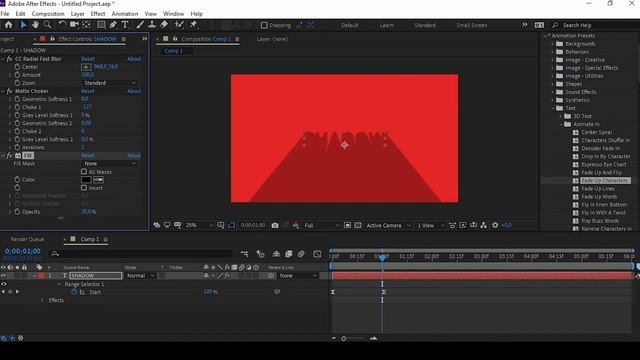Open the viewer magnification dropdown showing 25%
The image size is (640, 360).
coord(199,225)
